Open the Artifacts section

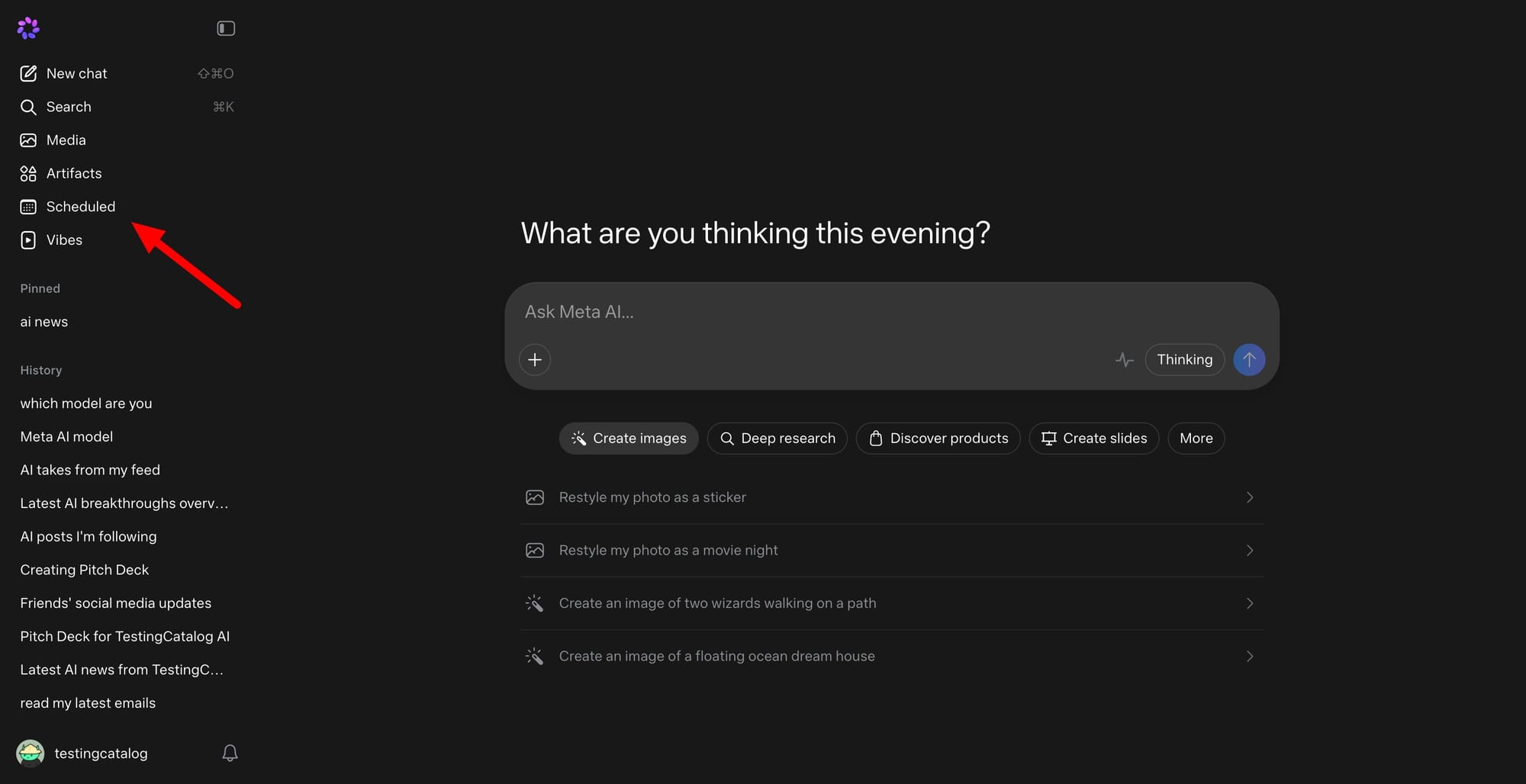(x=127, y=174)
